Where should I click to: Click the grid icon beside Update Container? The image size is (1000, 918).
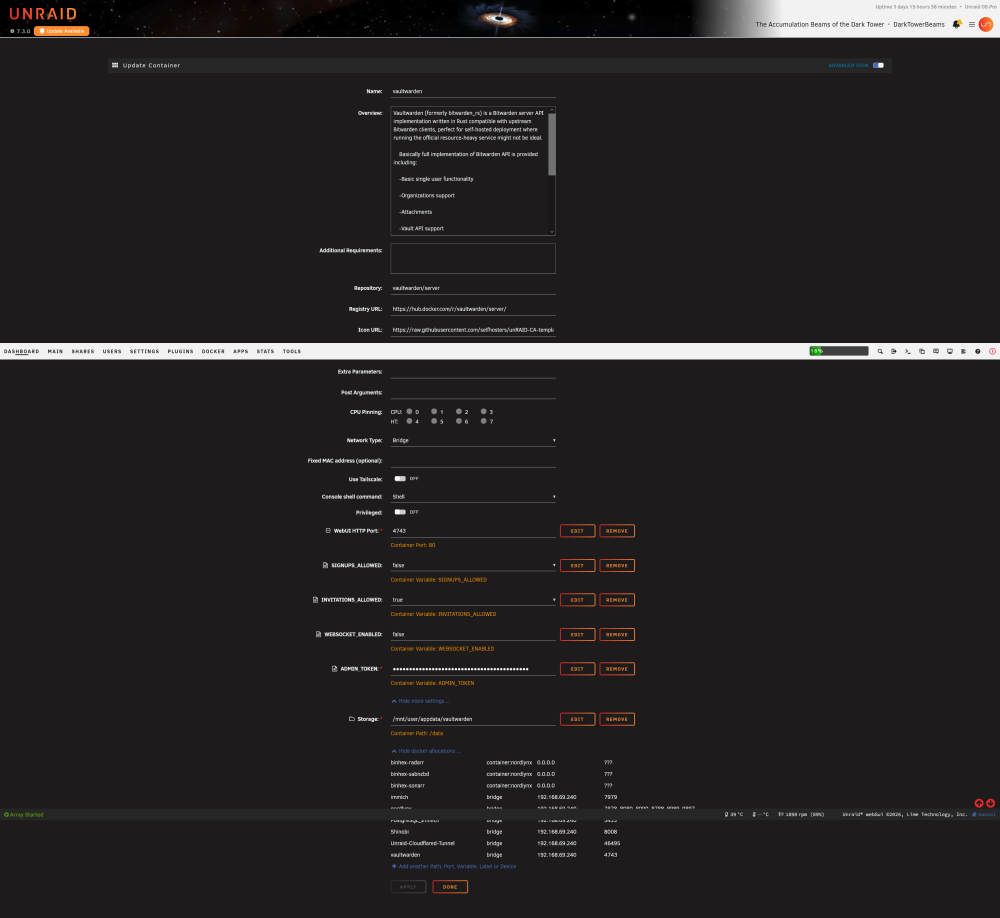115,65
